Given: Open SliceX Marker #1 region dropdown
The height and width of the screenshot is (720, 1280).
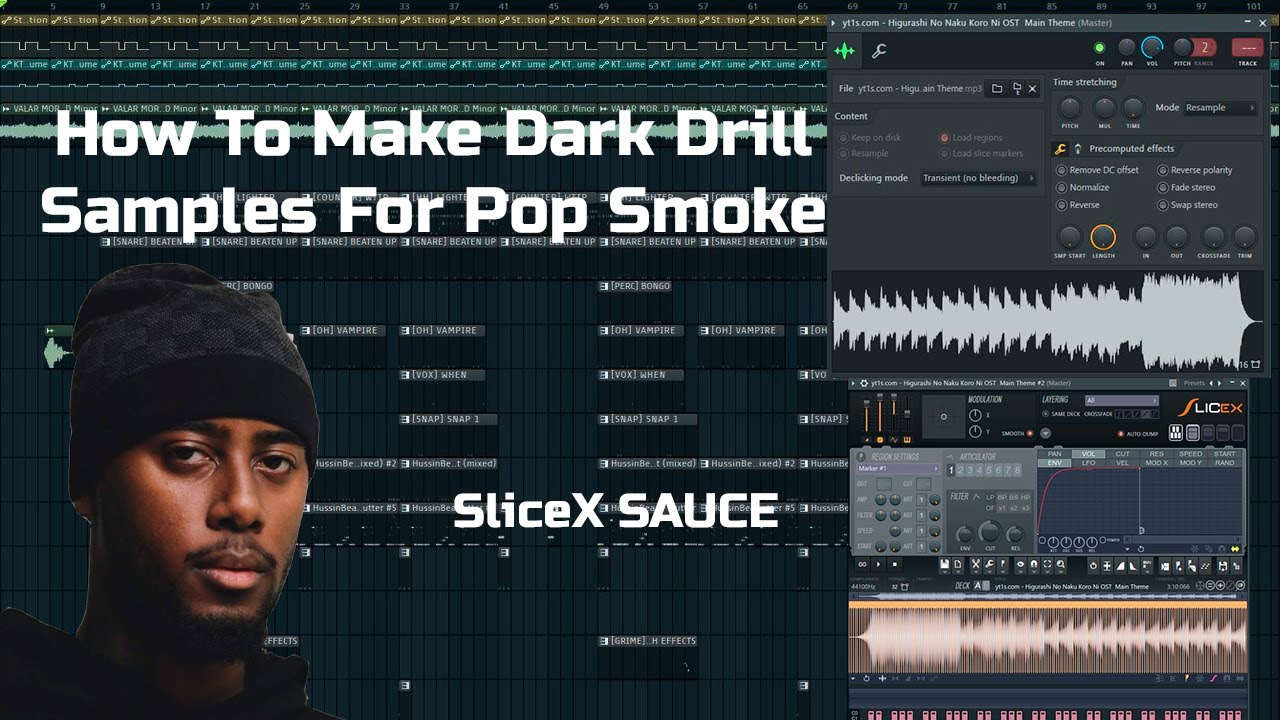Looking at the screenshot, I should (x=898, y=468).
